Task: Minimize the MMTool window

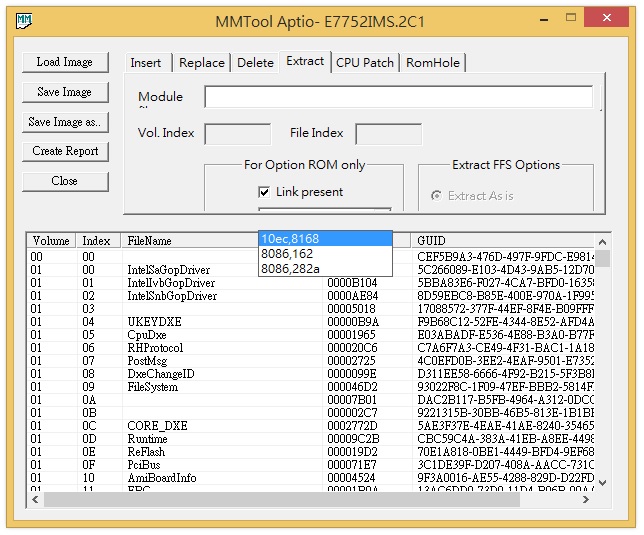Action: coord(544,19)
